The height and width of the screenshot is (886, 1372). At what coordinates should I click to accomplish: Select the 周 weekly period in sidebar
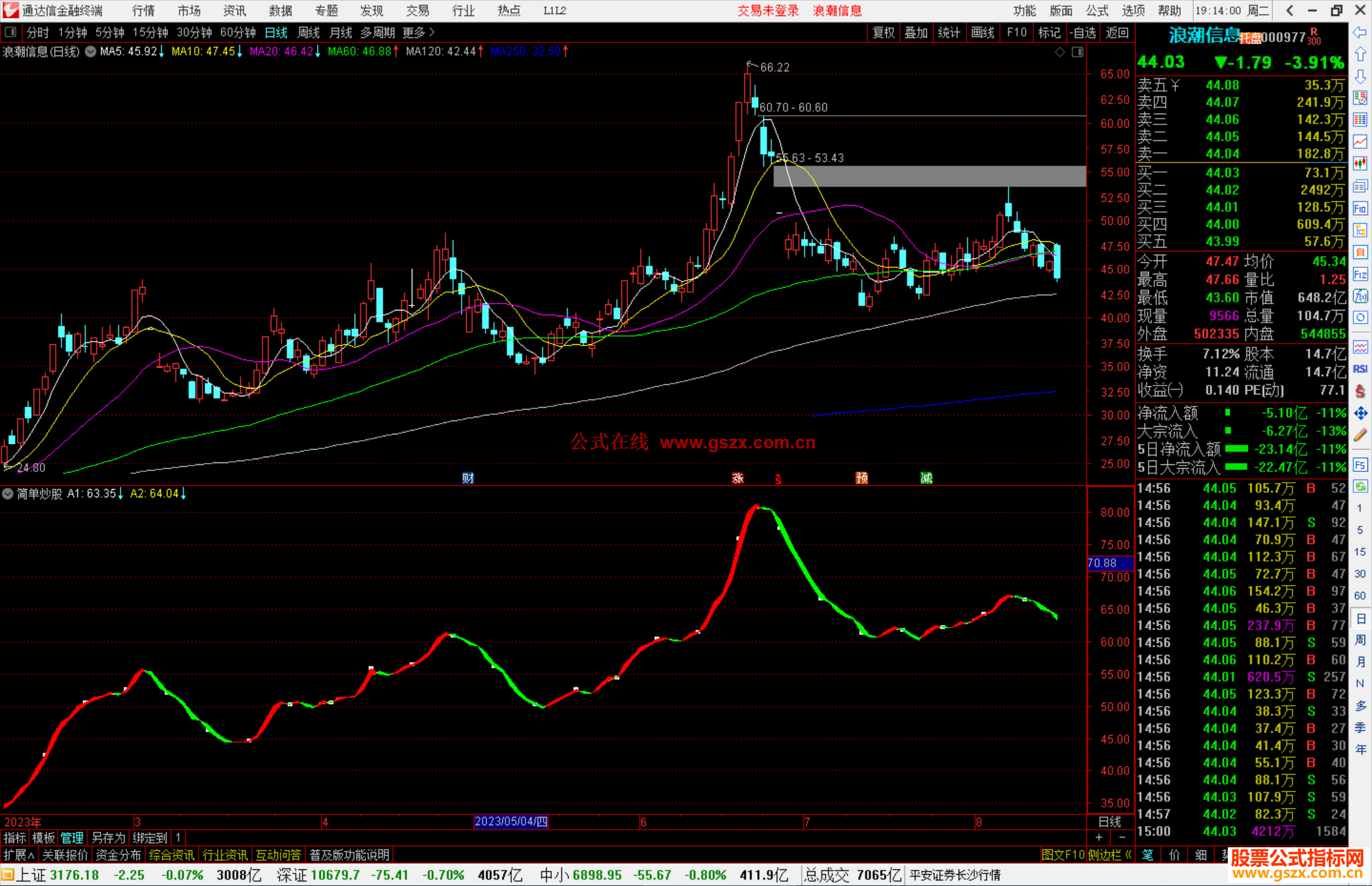tap(1360, 640)
